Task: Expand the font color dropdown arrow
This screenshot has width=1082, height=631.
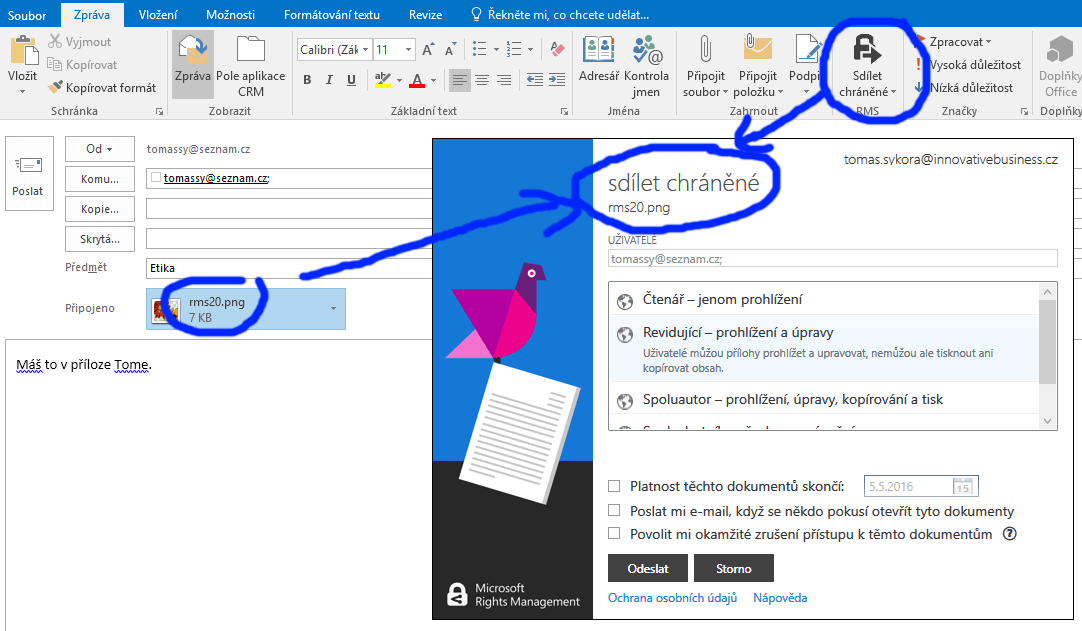Action: point(433,81)
